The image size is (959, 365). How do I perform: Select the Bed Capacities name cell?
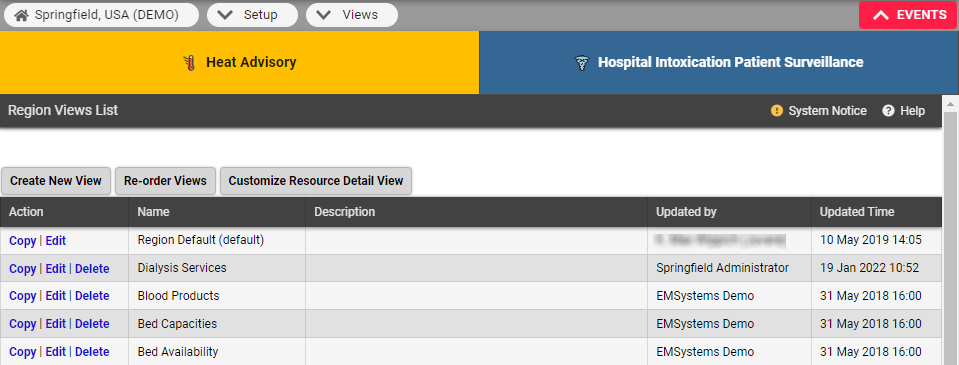pyautogui.click(x=217, y=323)
